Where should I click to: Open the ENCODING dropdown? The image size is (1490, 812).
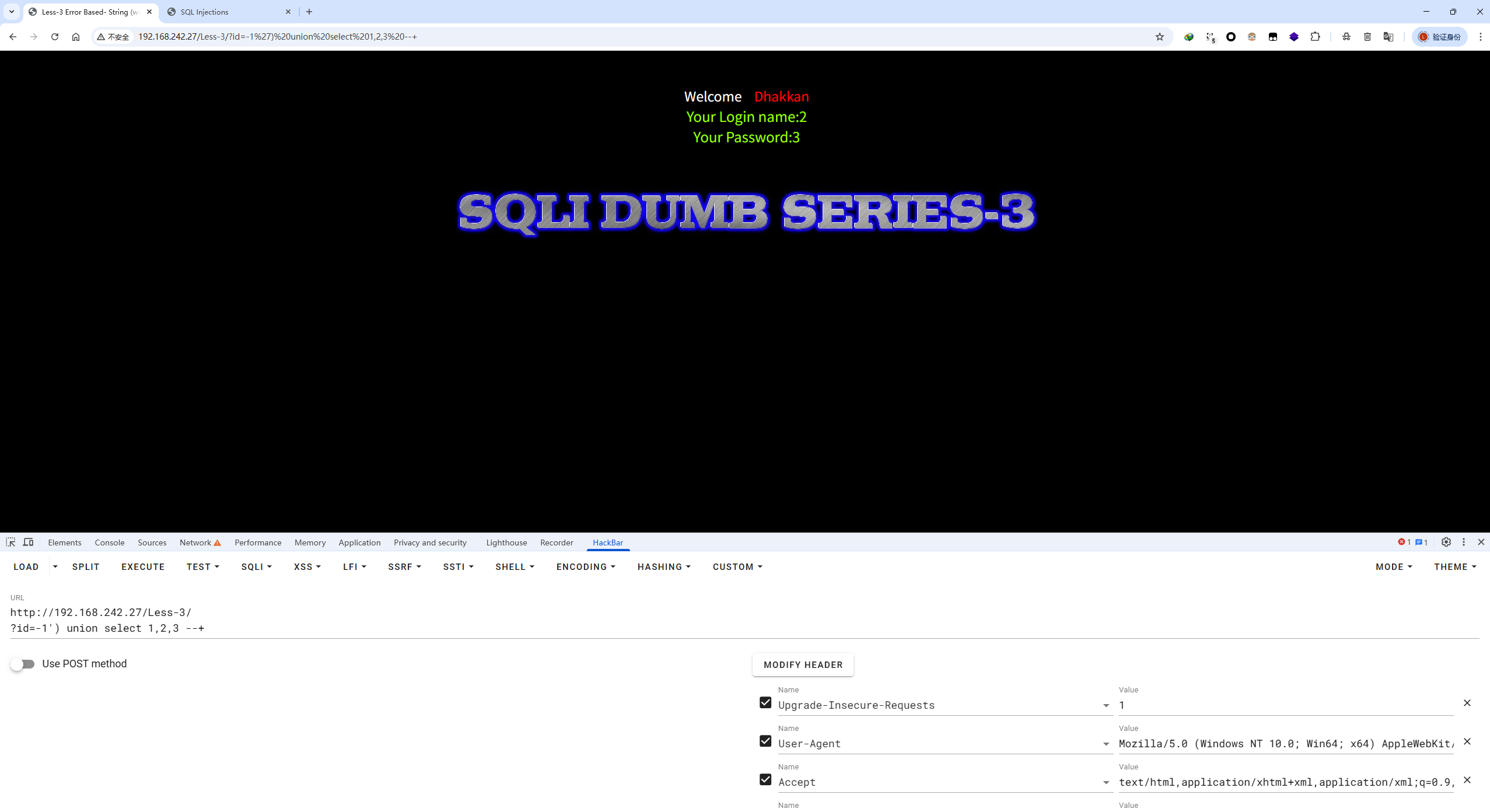(586, 567)
